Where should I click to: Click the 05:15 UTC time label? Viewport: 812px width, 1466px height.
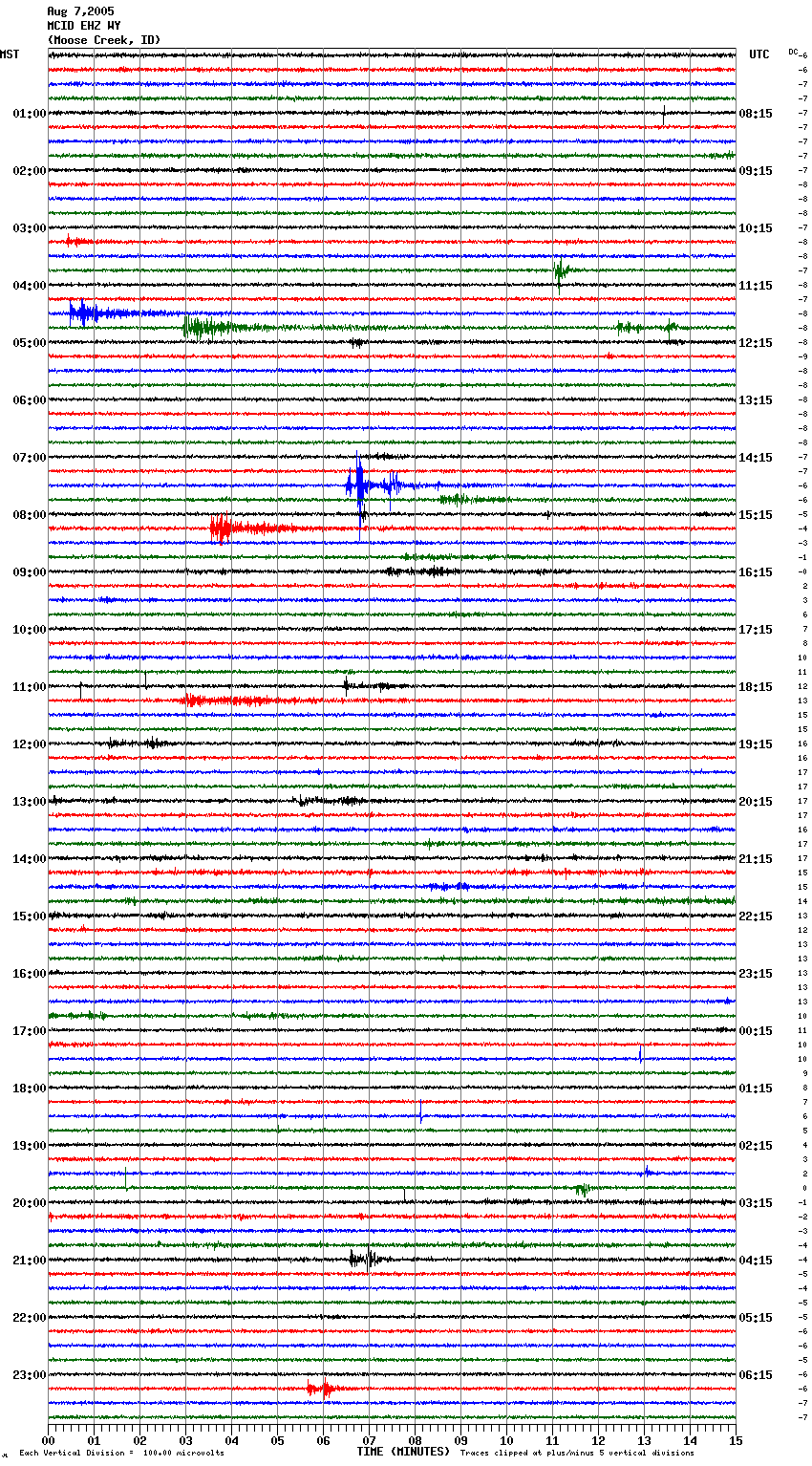[x=756, y=1318]
